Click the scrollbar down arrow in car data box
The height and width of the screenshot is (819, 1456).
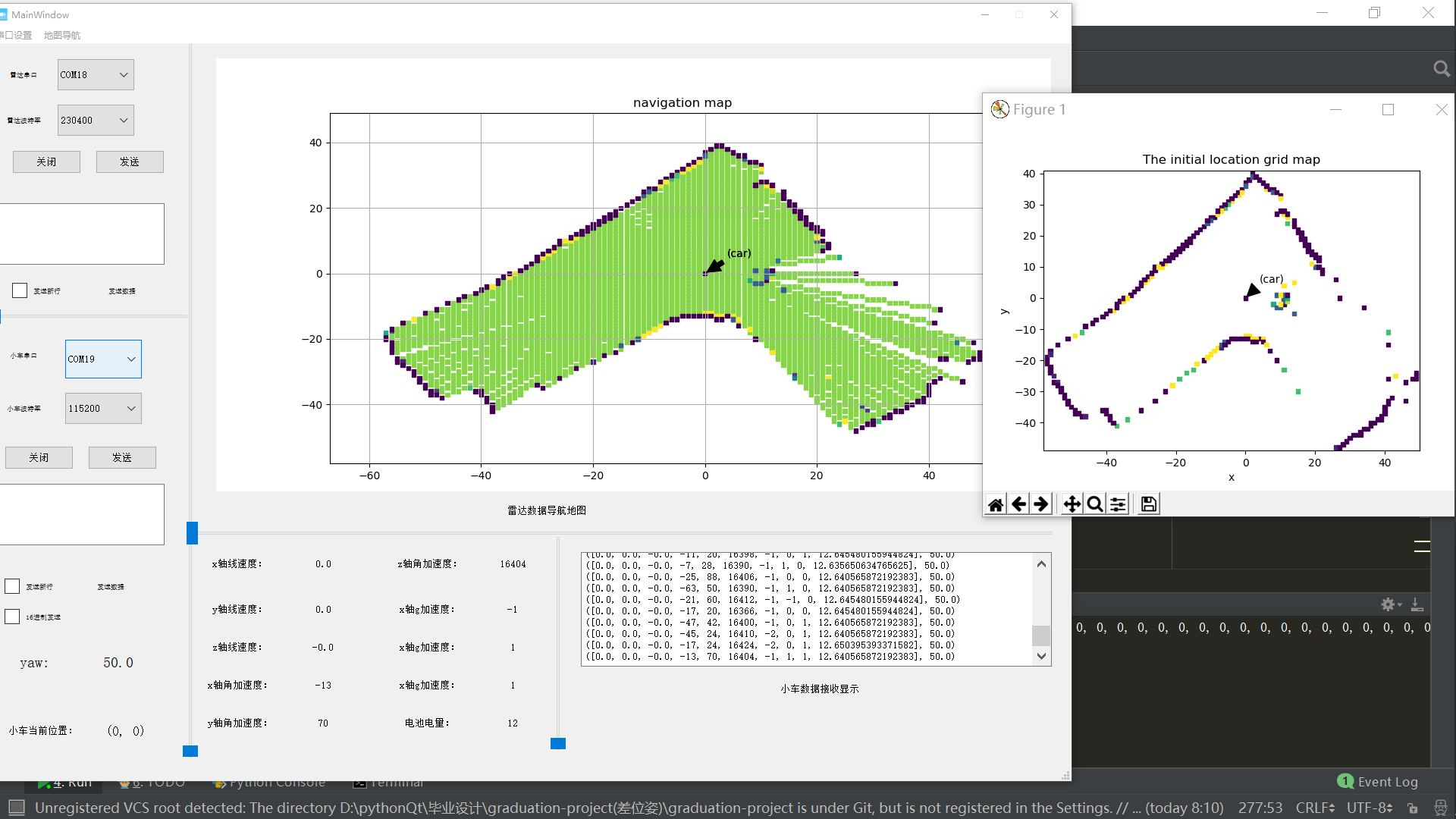pyautogui.click(x=1041, y=657)
